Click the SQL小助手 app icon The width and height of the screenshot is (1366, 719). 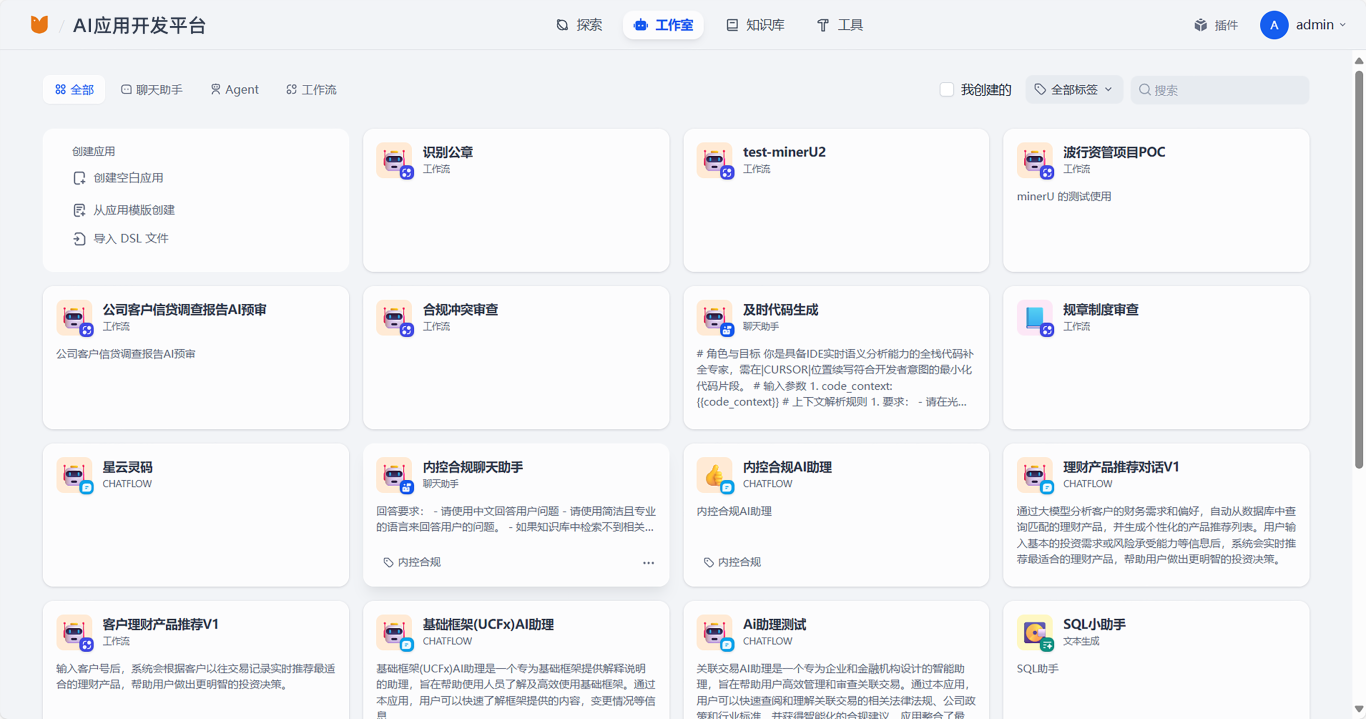coord(1034,632)
